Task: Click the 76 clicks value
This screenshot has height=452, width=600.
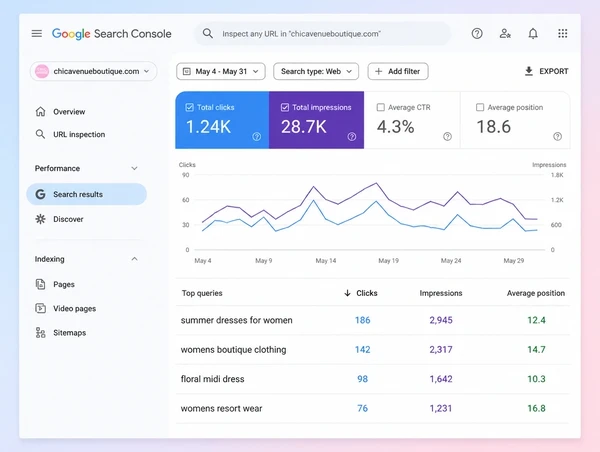Action: click(362, 408)
